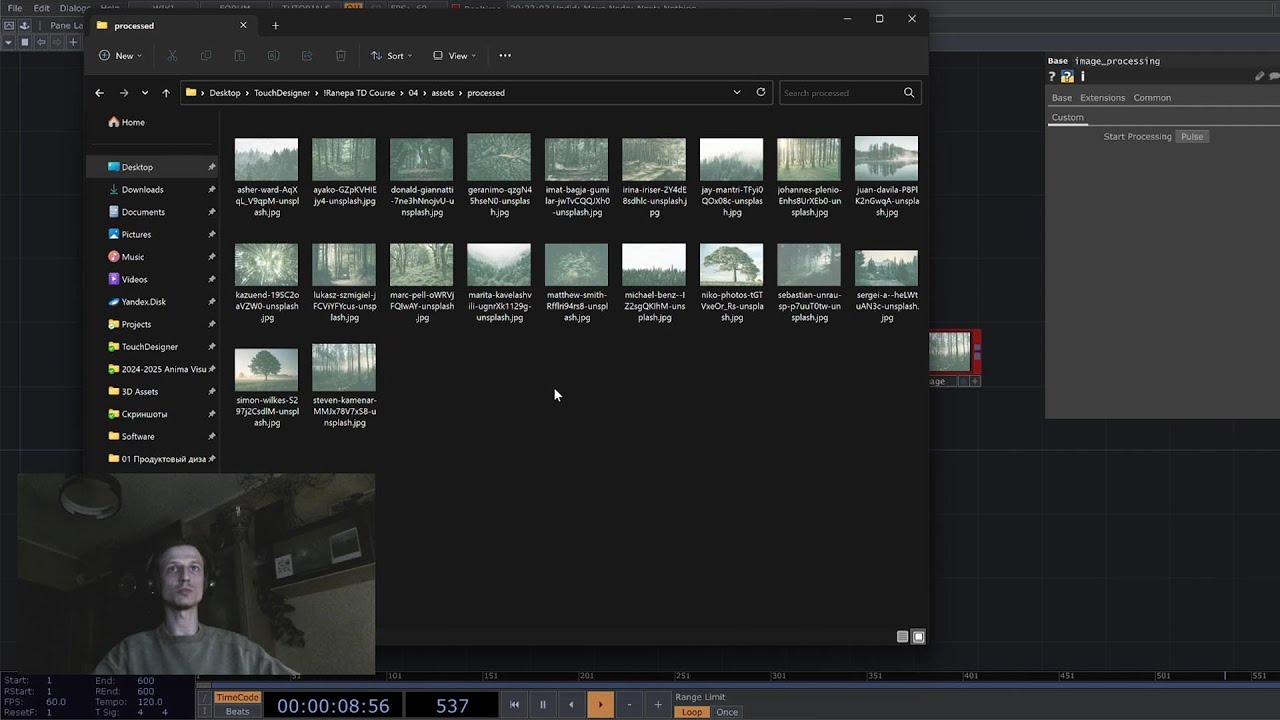1280x720 pixels.
Task: Click the Paste icon in Explorer toolbar
Action: click(x=240, y=56)
